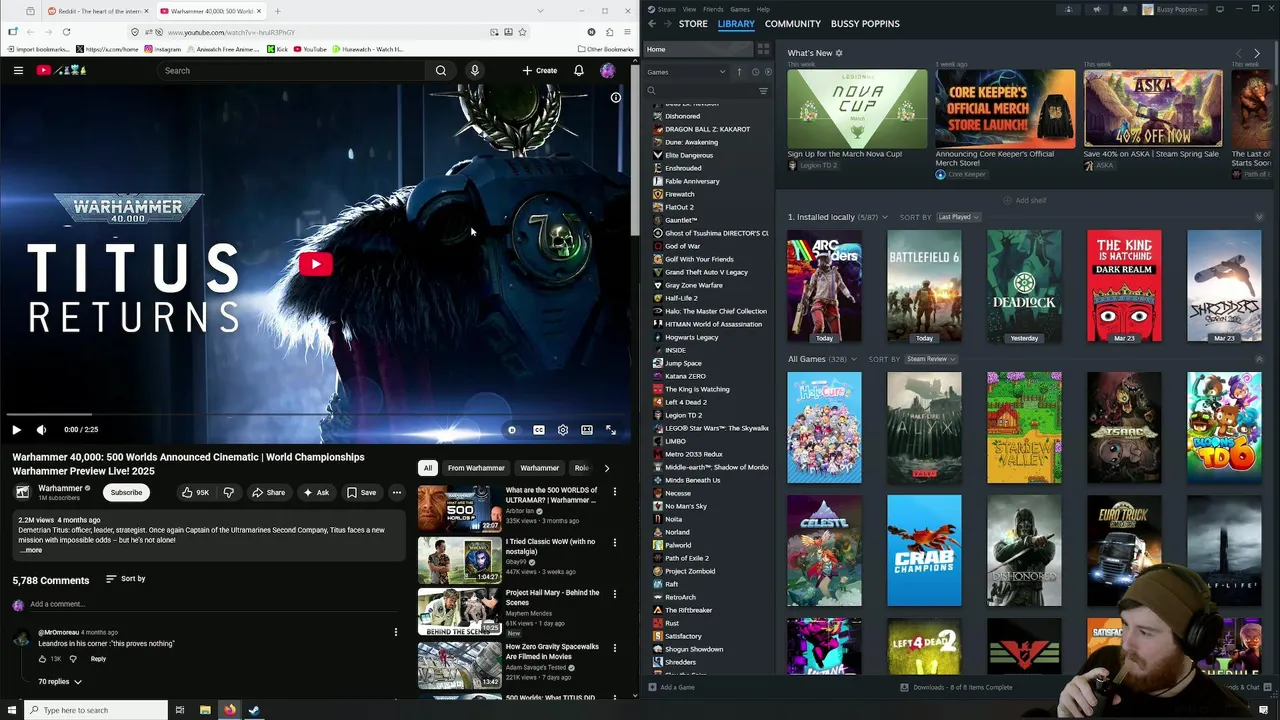
Task: Click the video progress bar
Action: (x=316, y=414)
